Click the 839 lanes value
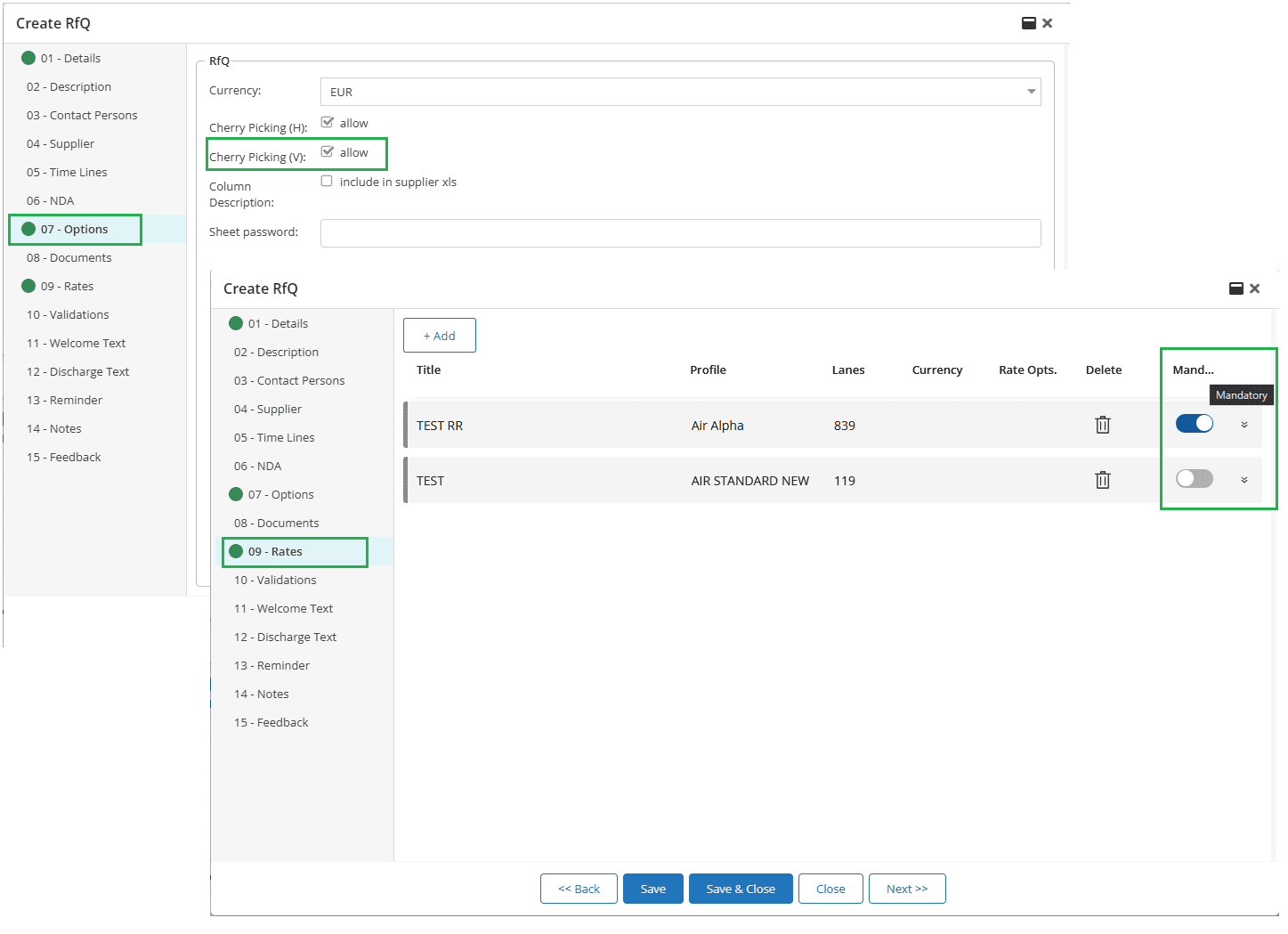The width and height of the screenshot is (1288, 934). 845,426
